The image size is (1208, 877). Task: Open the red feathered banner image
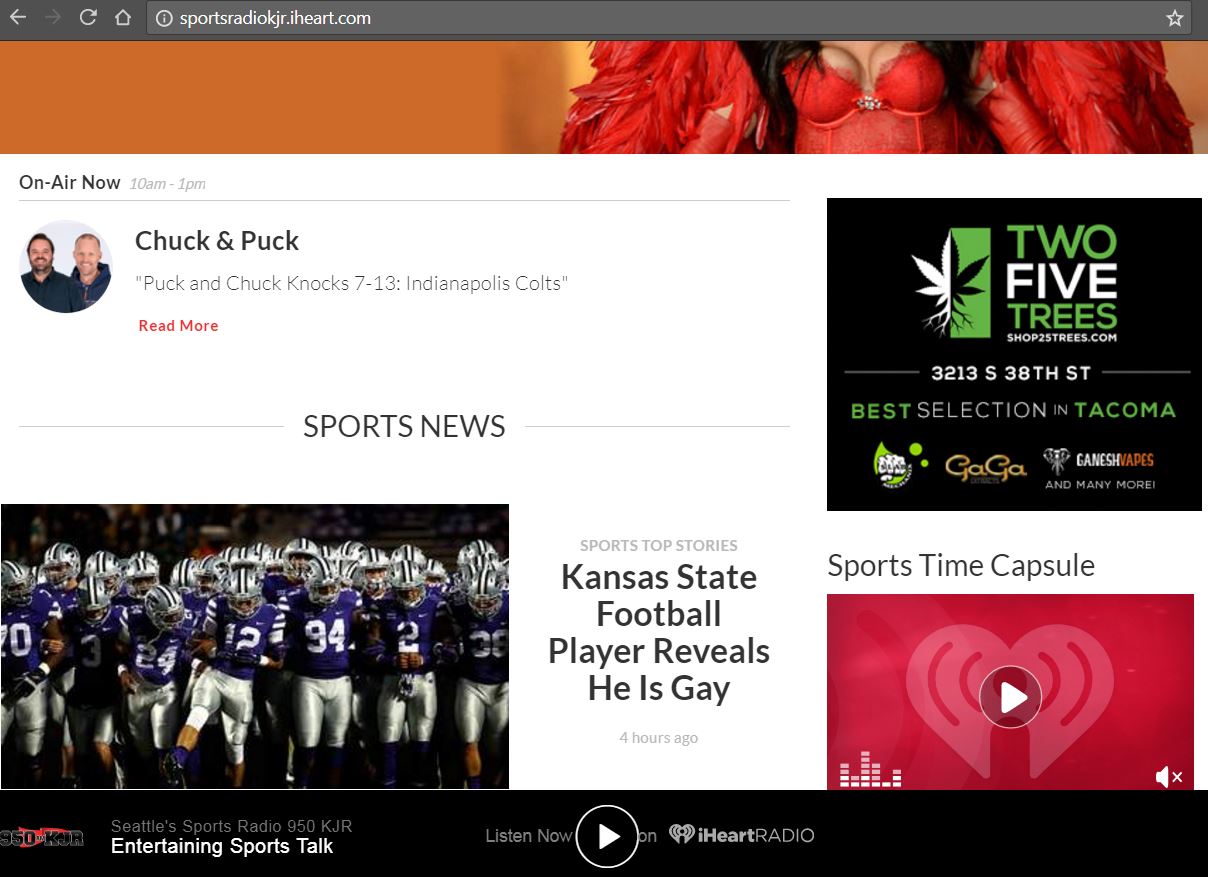tap(604, 97)
